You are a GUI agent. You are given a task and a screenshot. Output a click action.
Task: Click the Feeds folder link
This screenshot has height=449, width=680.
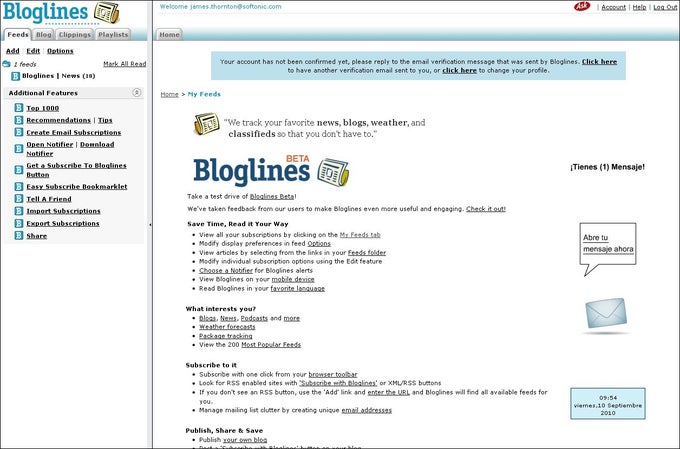366,252
